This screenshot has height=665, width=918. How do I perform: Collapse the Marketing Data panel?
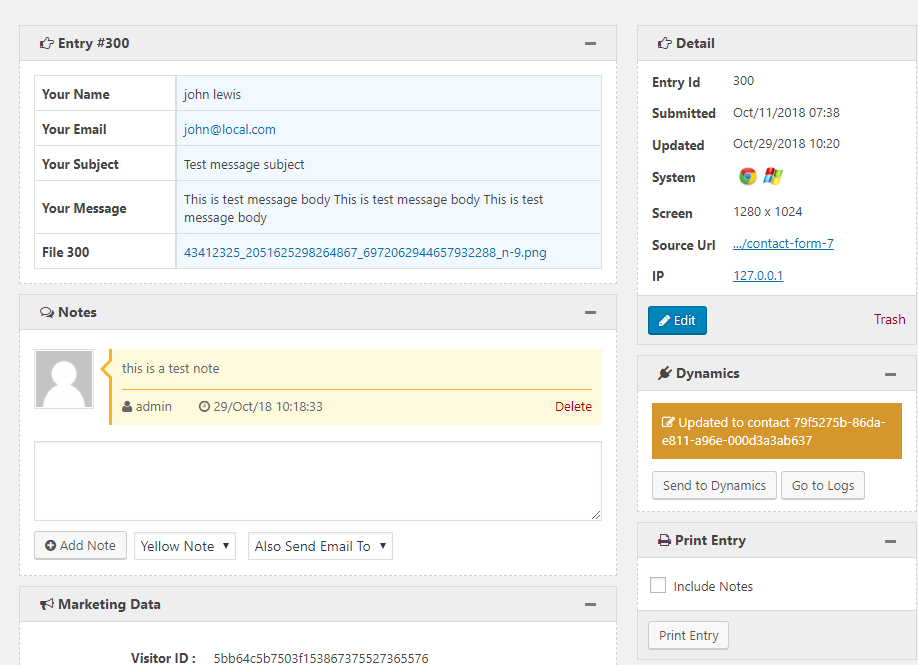click(x=590, y=604)
